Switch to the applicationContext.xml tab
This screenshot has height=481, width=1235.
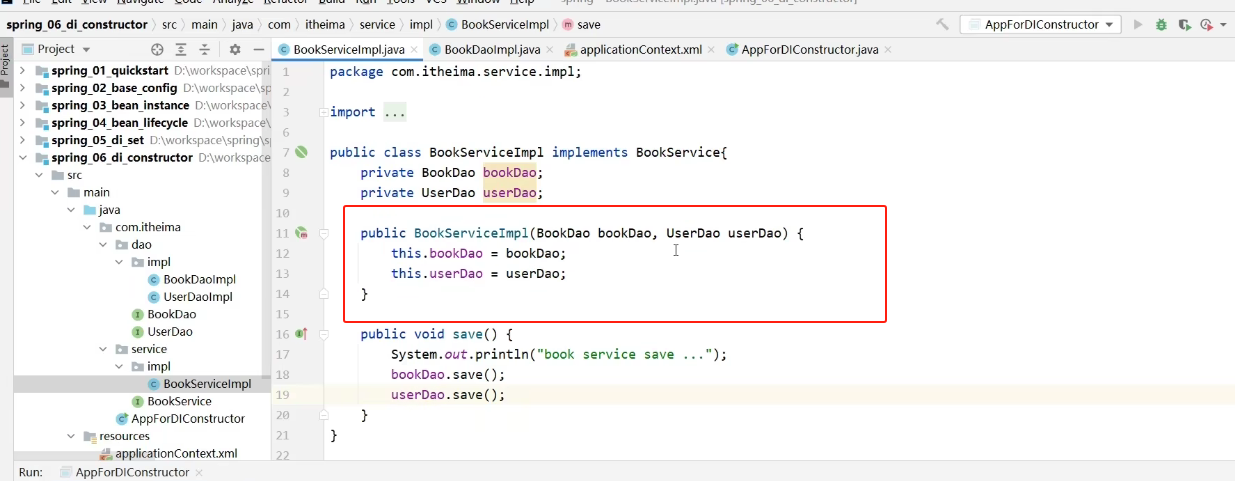640,49
